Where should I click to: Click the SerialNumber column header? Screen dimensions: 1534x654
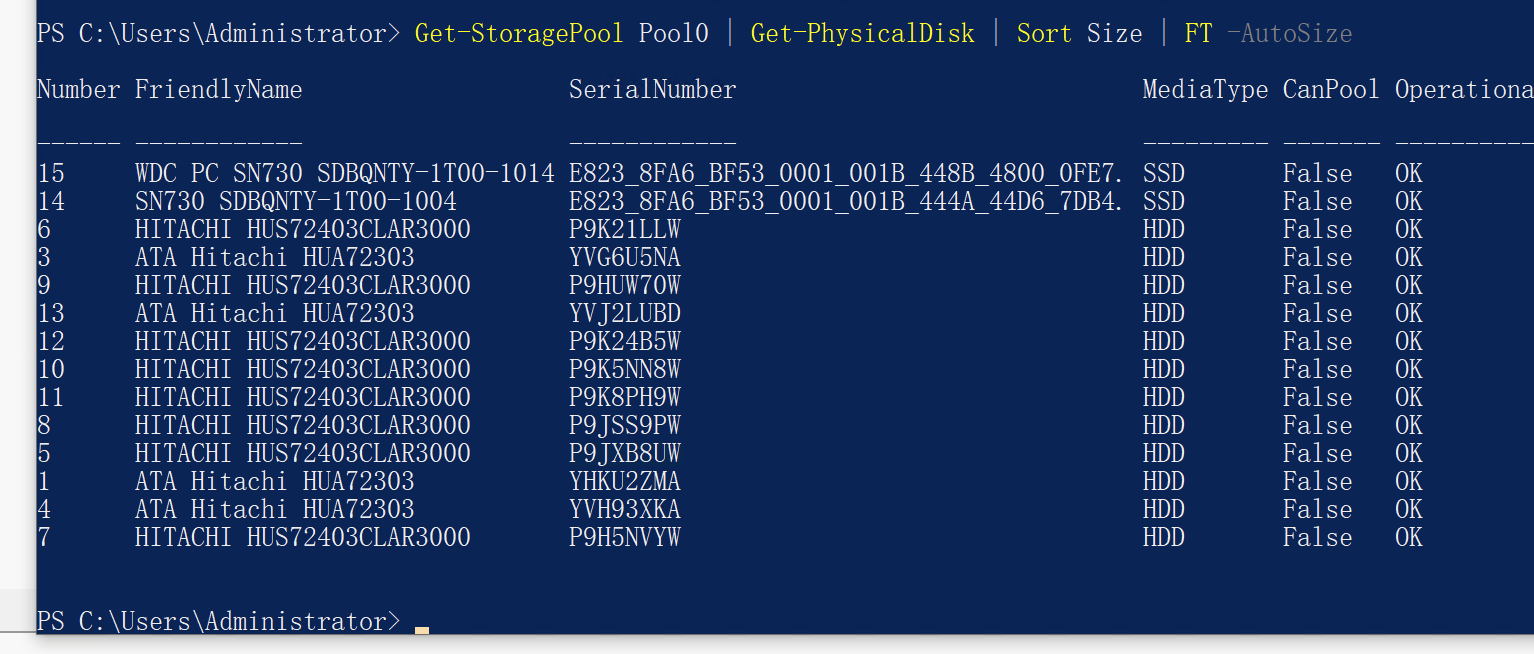(x=652, y=90)
